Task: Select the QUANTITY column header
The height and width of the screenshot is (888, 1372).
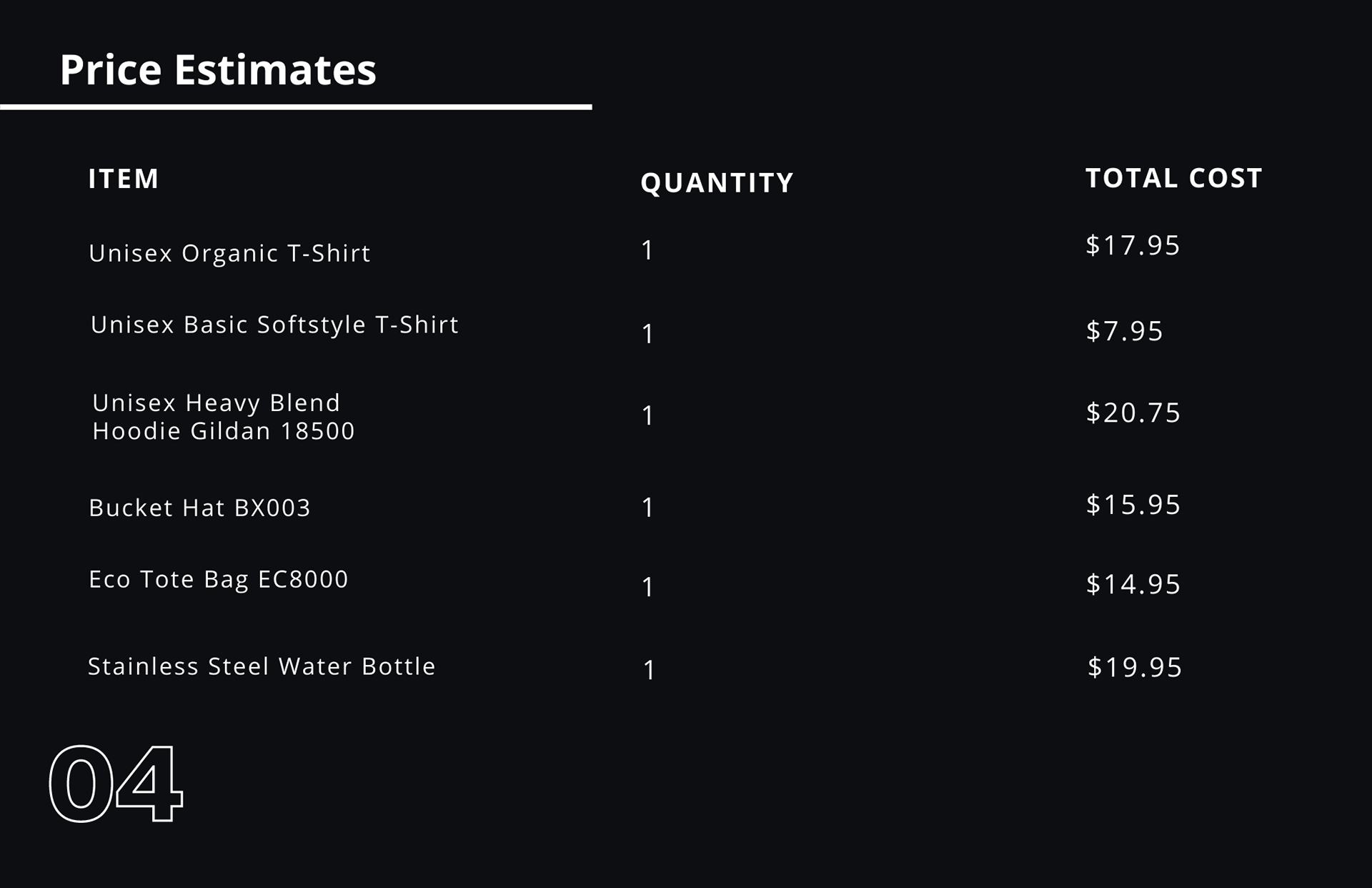Action: tap(717, 183)
